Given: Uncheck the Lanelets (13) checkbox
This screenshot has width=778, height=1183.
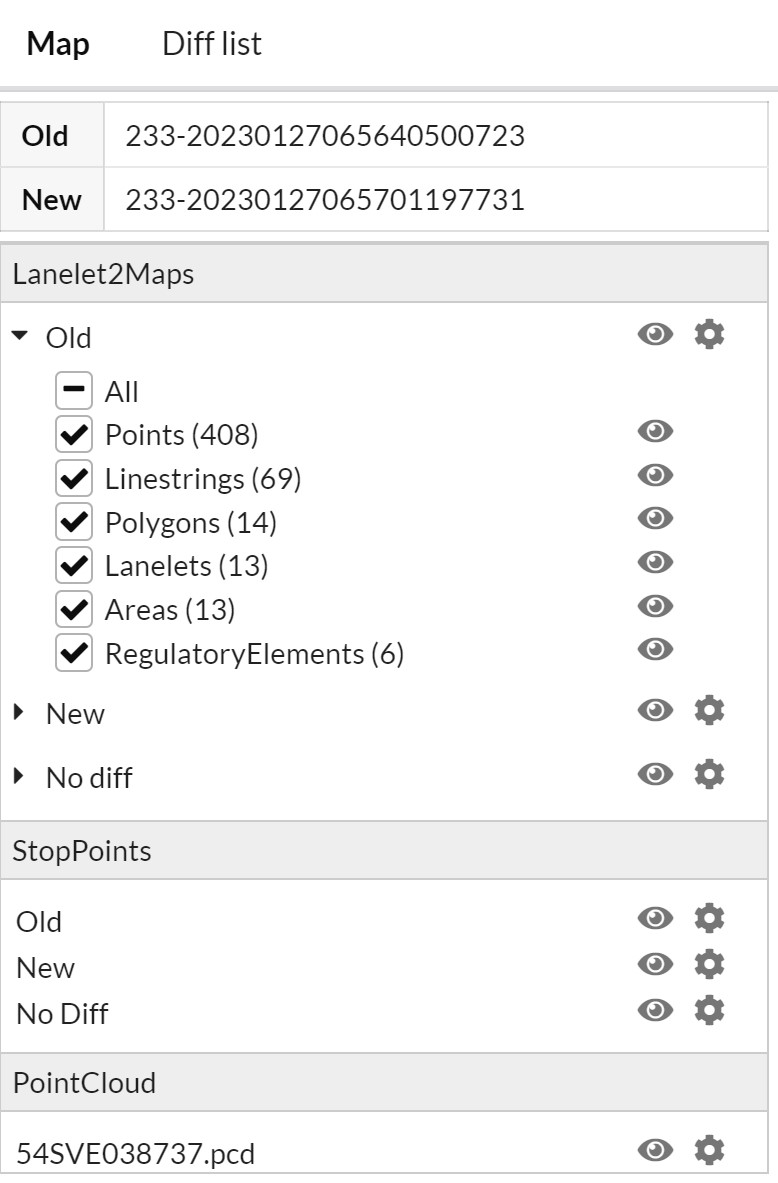Looking at the screenshot, I should [x=74, y=566].
